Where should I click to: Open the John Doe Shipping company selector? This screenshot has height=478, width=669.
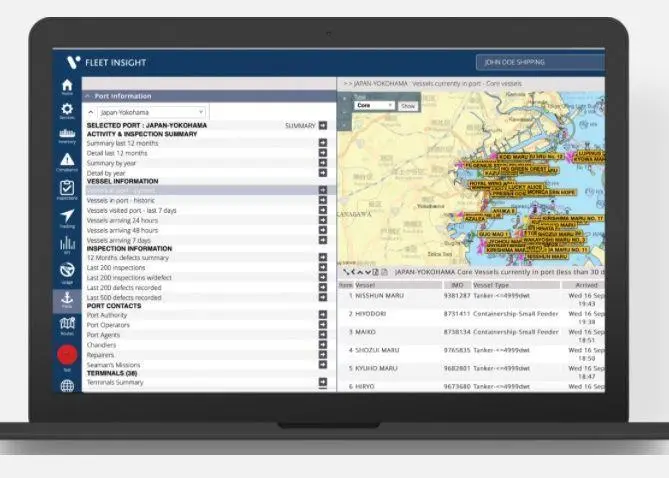coord(540,62)
